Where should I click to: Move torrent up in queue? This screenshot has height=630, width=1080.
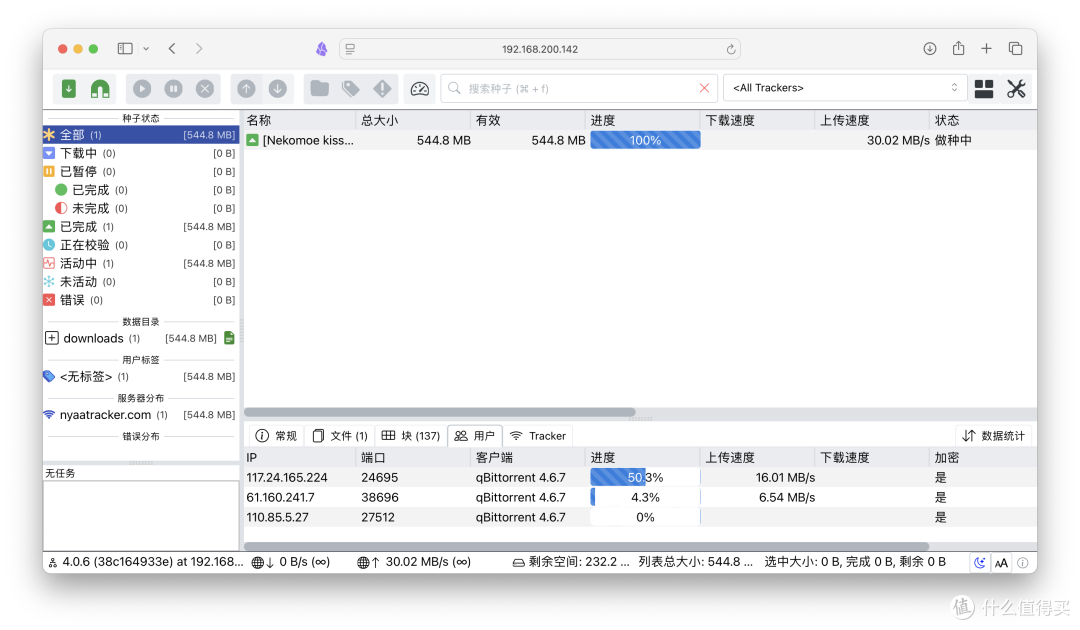246,89
